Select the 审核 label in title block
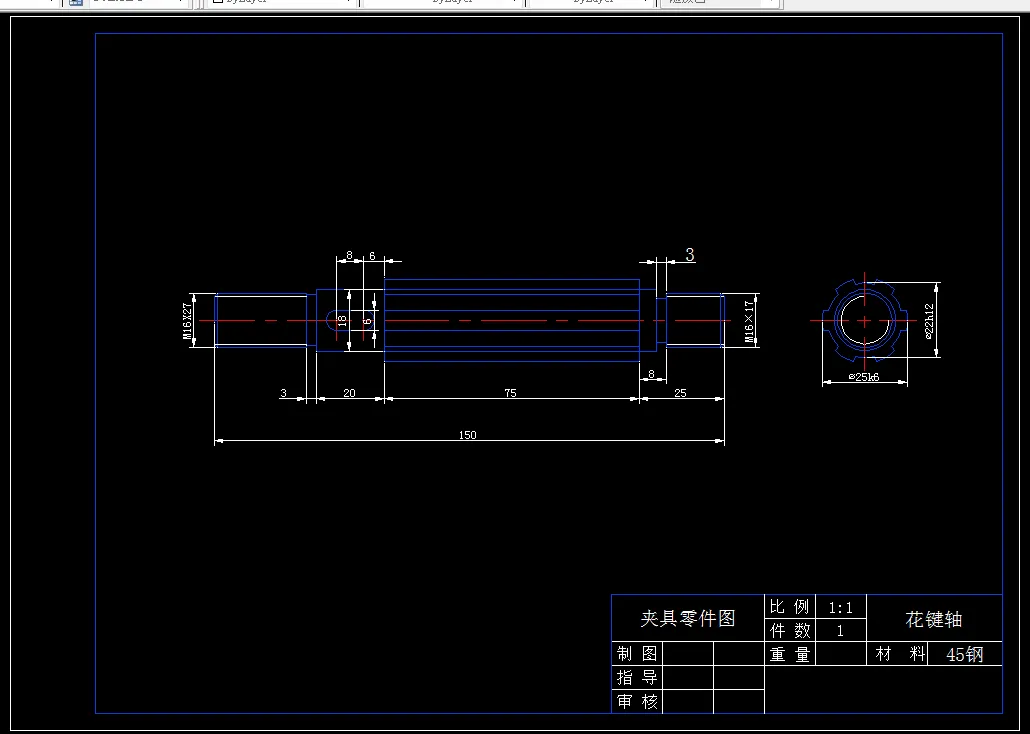The width and height of the screenshot is (1030, 734). pyautogui.click(x=637, y=701)
